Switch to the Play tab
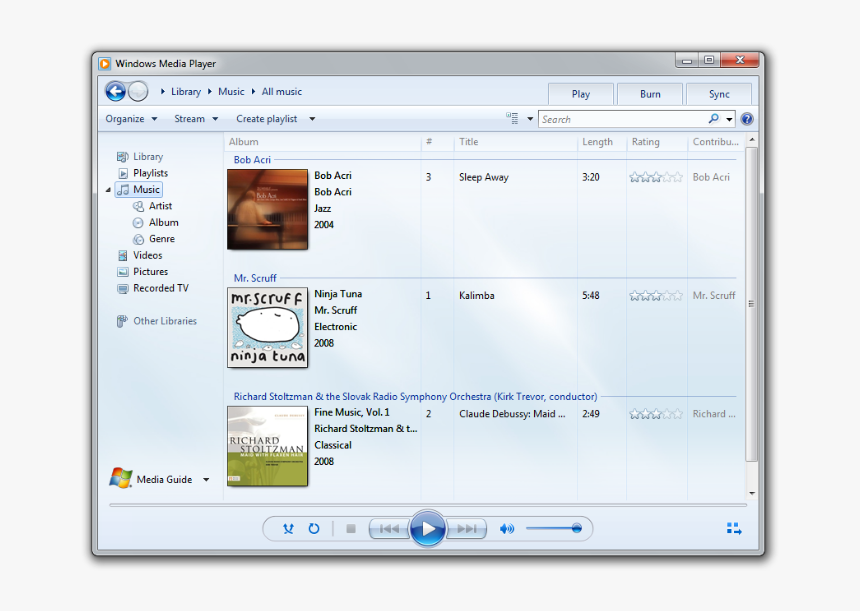The width and height of the screenshot is (860, 611). tap(581, 94)
